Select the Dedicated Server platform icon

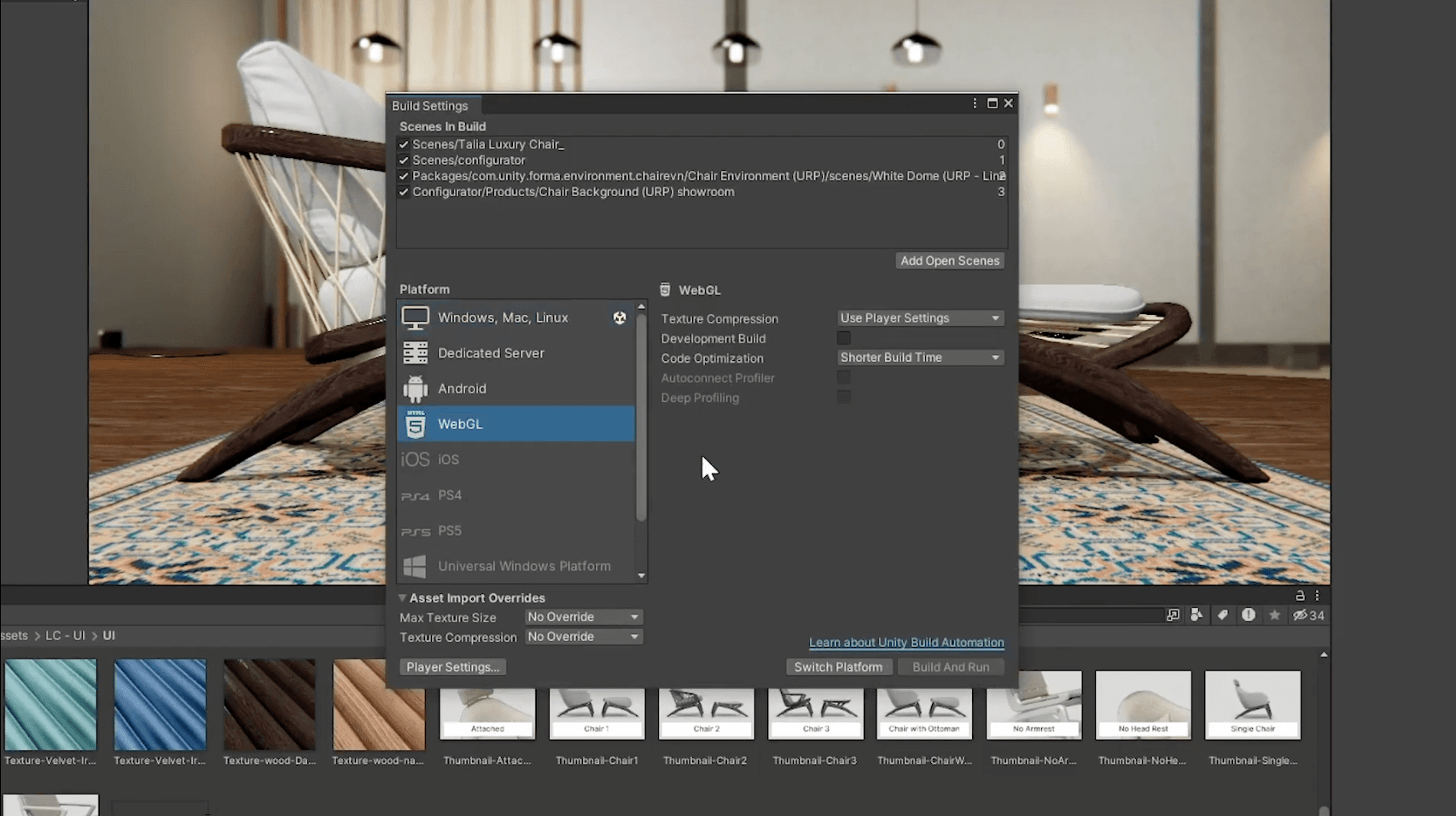(416, 353)
